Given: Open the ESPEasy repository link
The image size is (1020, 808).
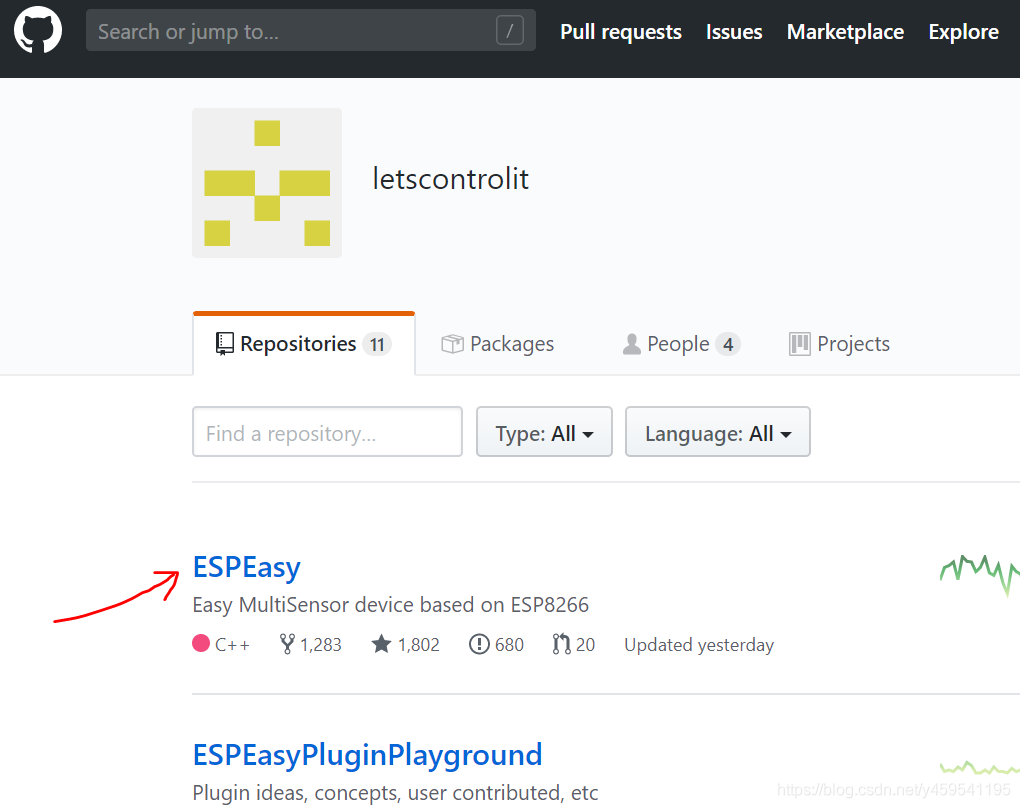Looking at the screenshot, I should pos(247,567).
